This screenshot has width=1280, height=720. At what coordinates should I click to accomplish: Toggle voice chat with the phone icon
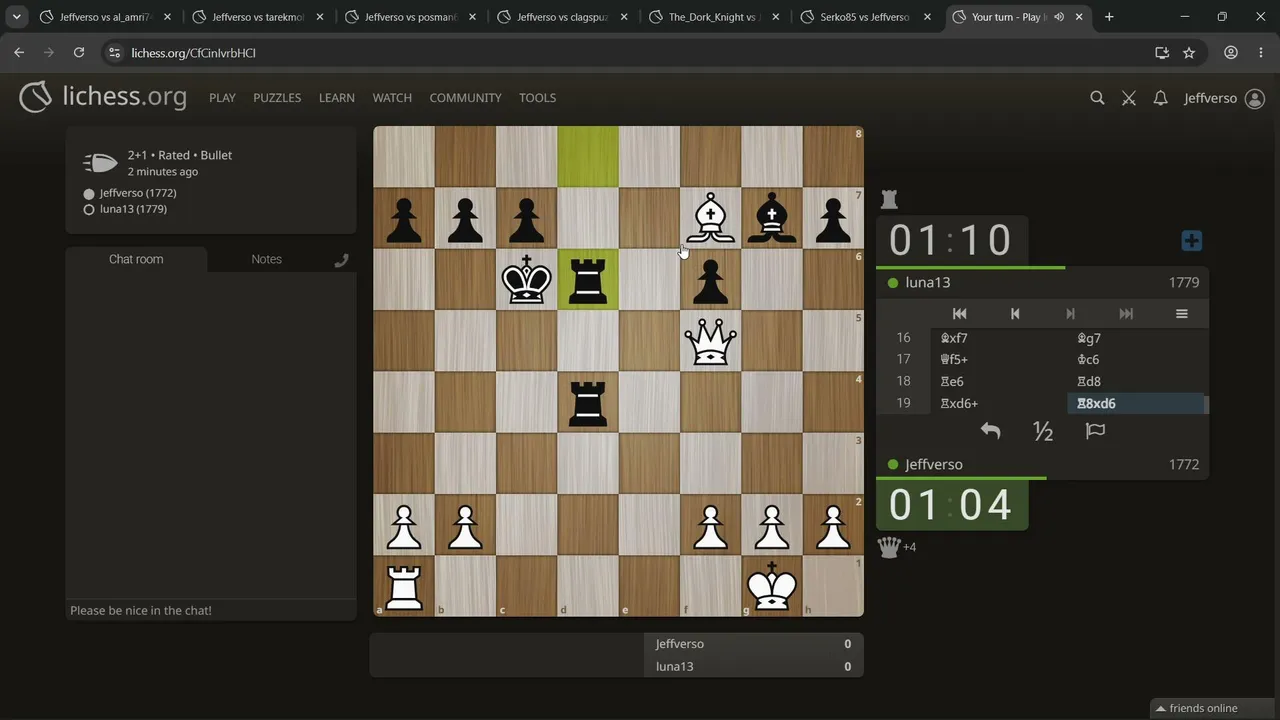tap(341, 260)
